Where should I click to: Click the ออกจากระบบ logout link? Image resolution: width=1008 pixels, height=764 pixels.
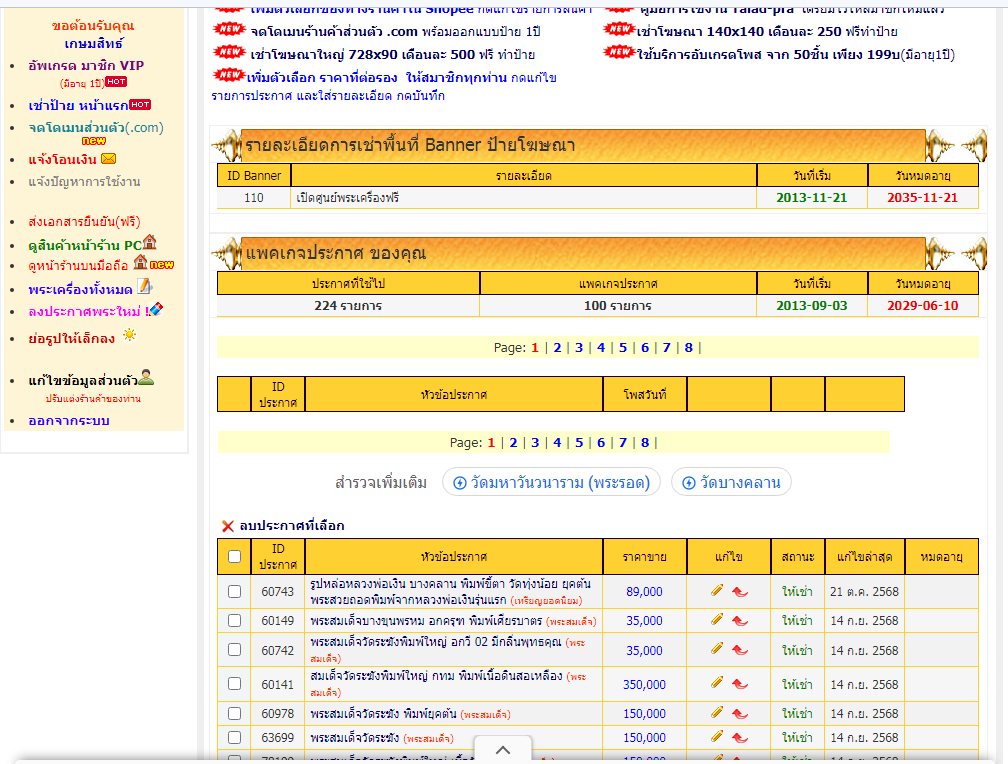click(x=69, y=420)
